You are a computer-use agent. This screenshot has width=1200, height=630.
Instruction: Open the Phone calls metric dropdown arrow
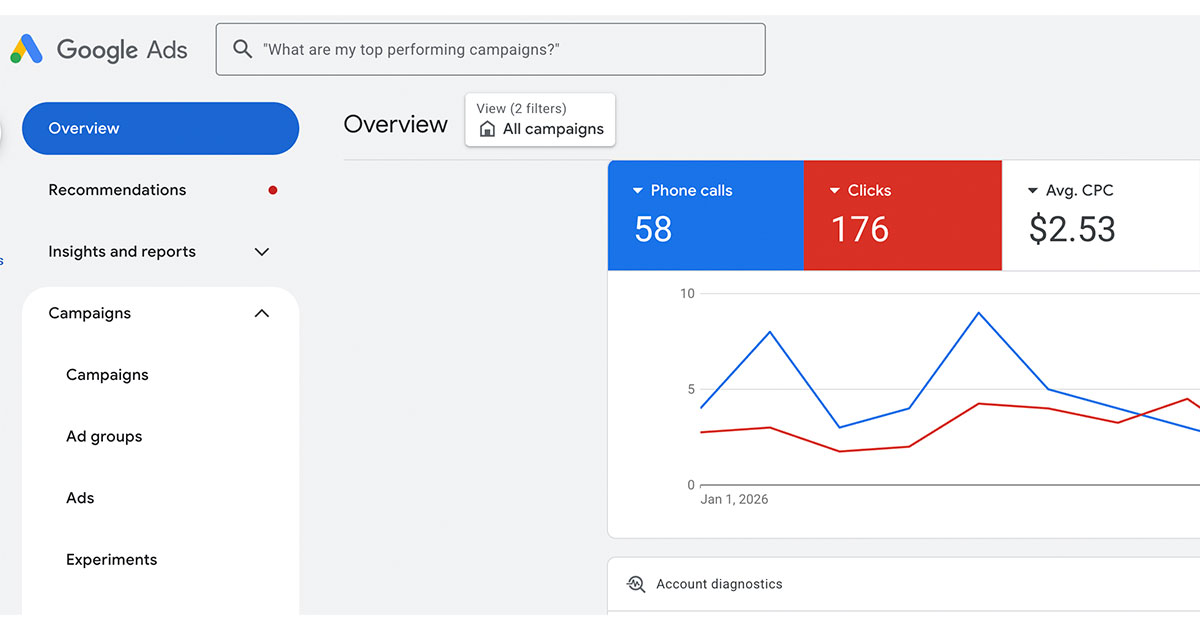point(638,189)
